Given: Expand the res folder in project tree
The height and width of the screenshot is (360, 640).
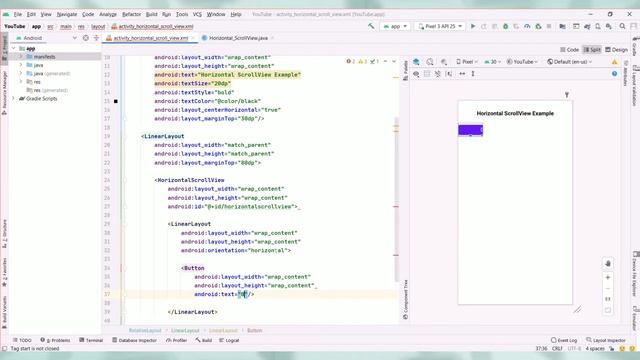Looking at the screenshot, I should [21, 82].
